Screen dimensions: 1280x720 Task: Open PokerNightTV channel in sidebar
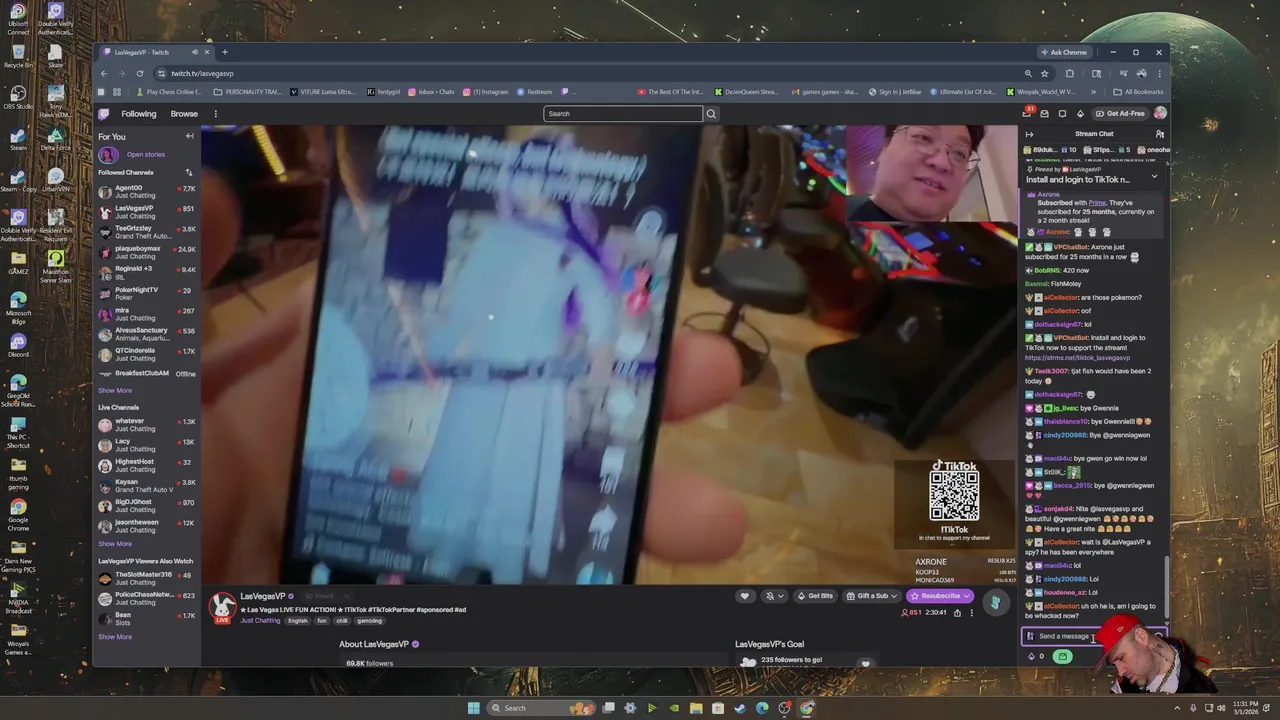pos(146,293)
